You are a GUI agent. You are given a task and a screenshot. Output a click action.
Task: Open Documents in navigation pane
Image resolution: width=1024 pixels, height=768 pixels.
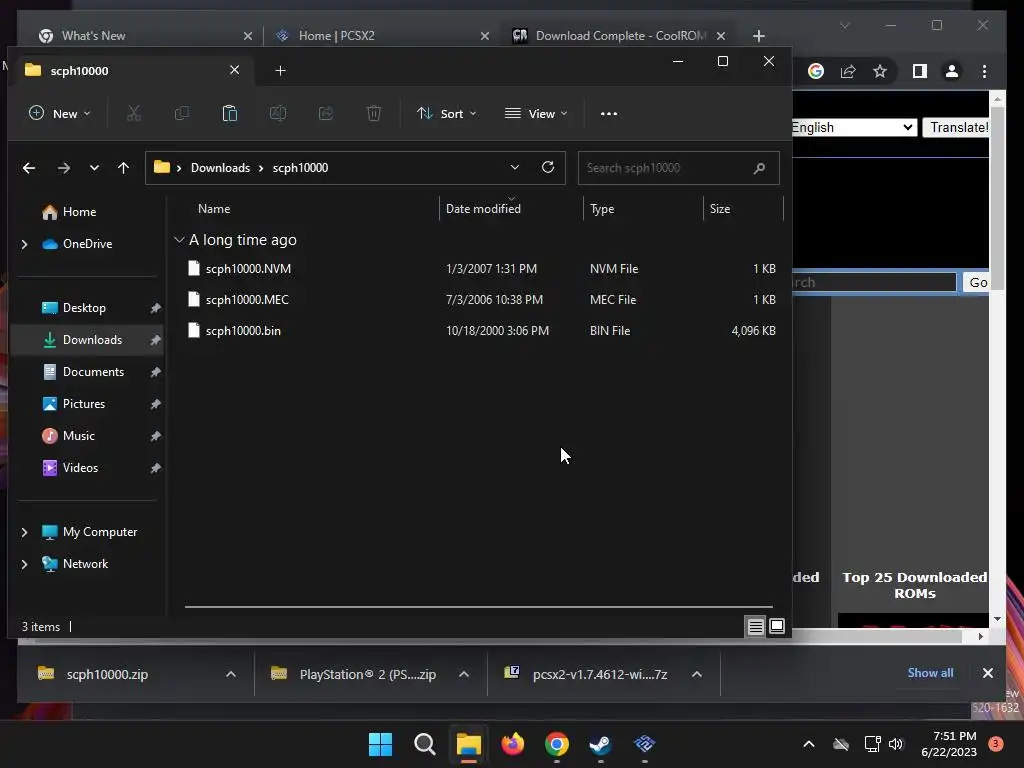point(93,372)
